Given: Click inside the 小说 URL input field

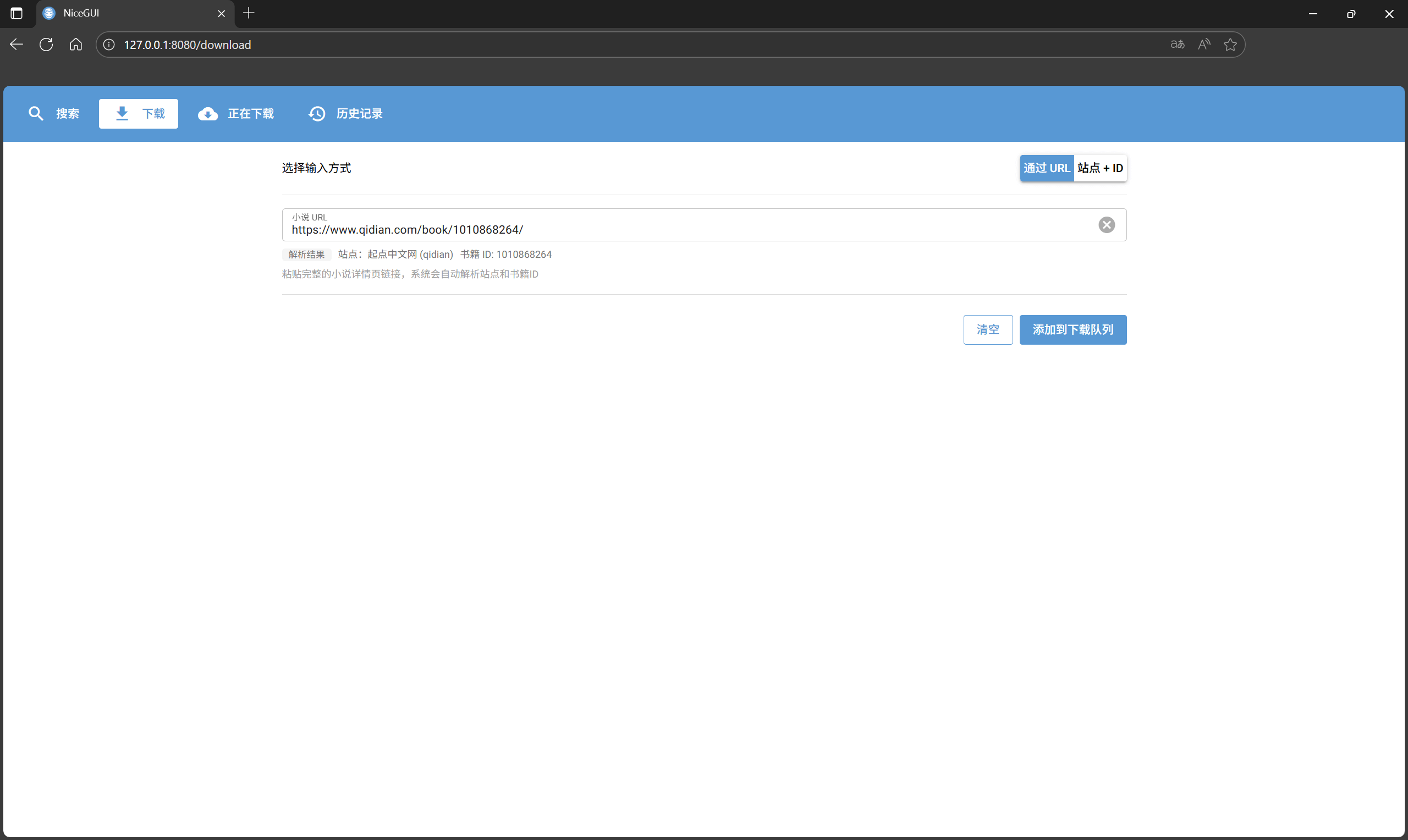Looking at the screenshot, I should [x=679, y=229].
